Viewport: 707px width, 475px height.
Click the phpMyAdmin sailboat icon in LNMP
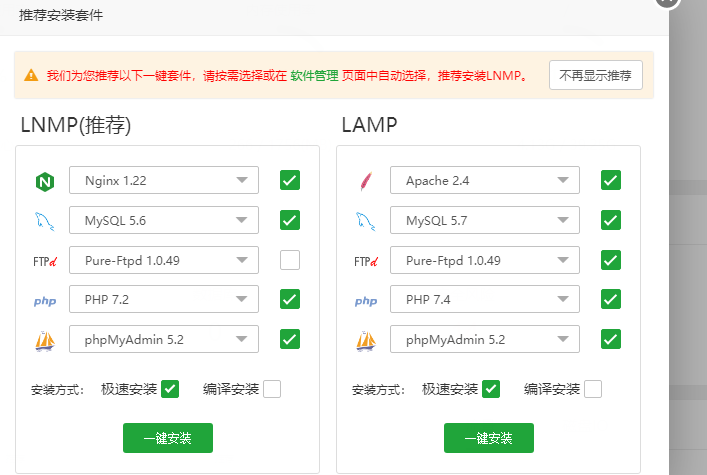[45, 341]
